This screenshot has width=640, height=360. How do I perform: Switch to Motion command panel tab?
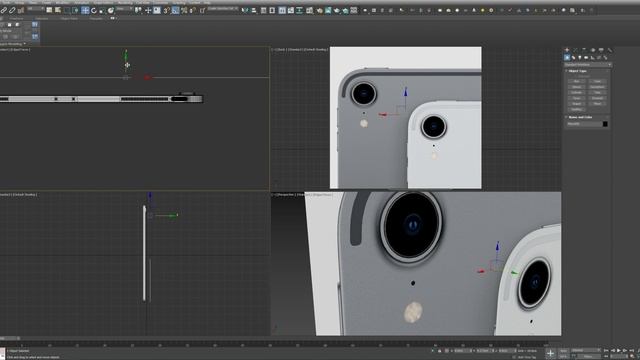[593, 50]
